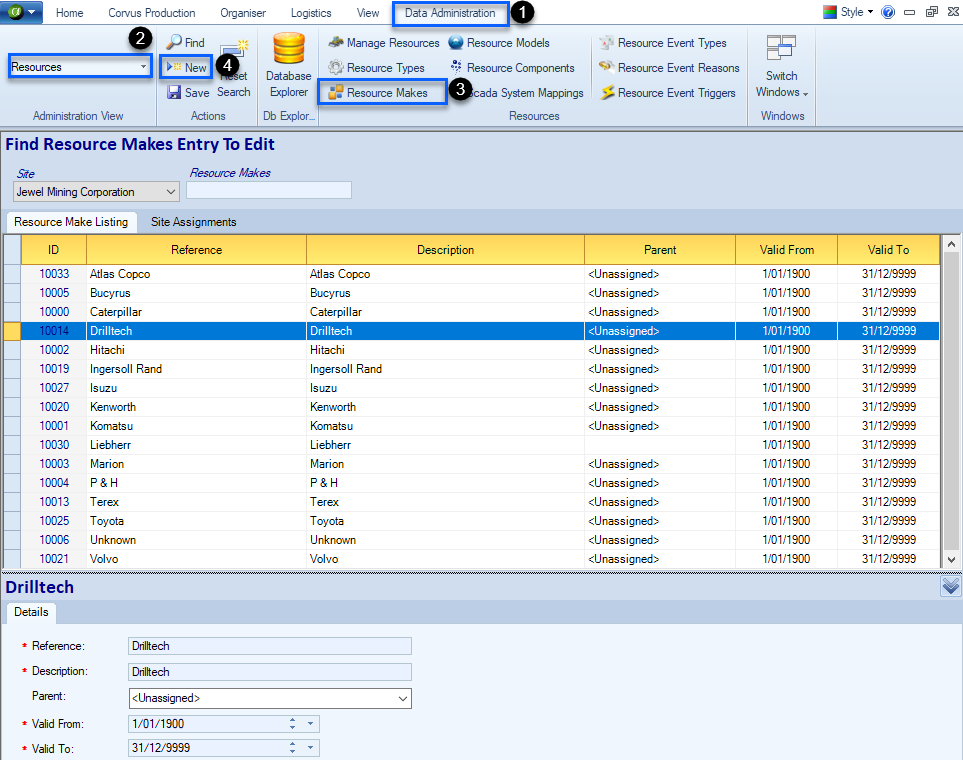Viewport: 963px width, 760px height.
Task: Expand the Switch Windows dropdown arrow
Action: 805,94
